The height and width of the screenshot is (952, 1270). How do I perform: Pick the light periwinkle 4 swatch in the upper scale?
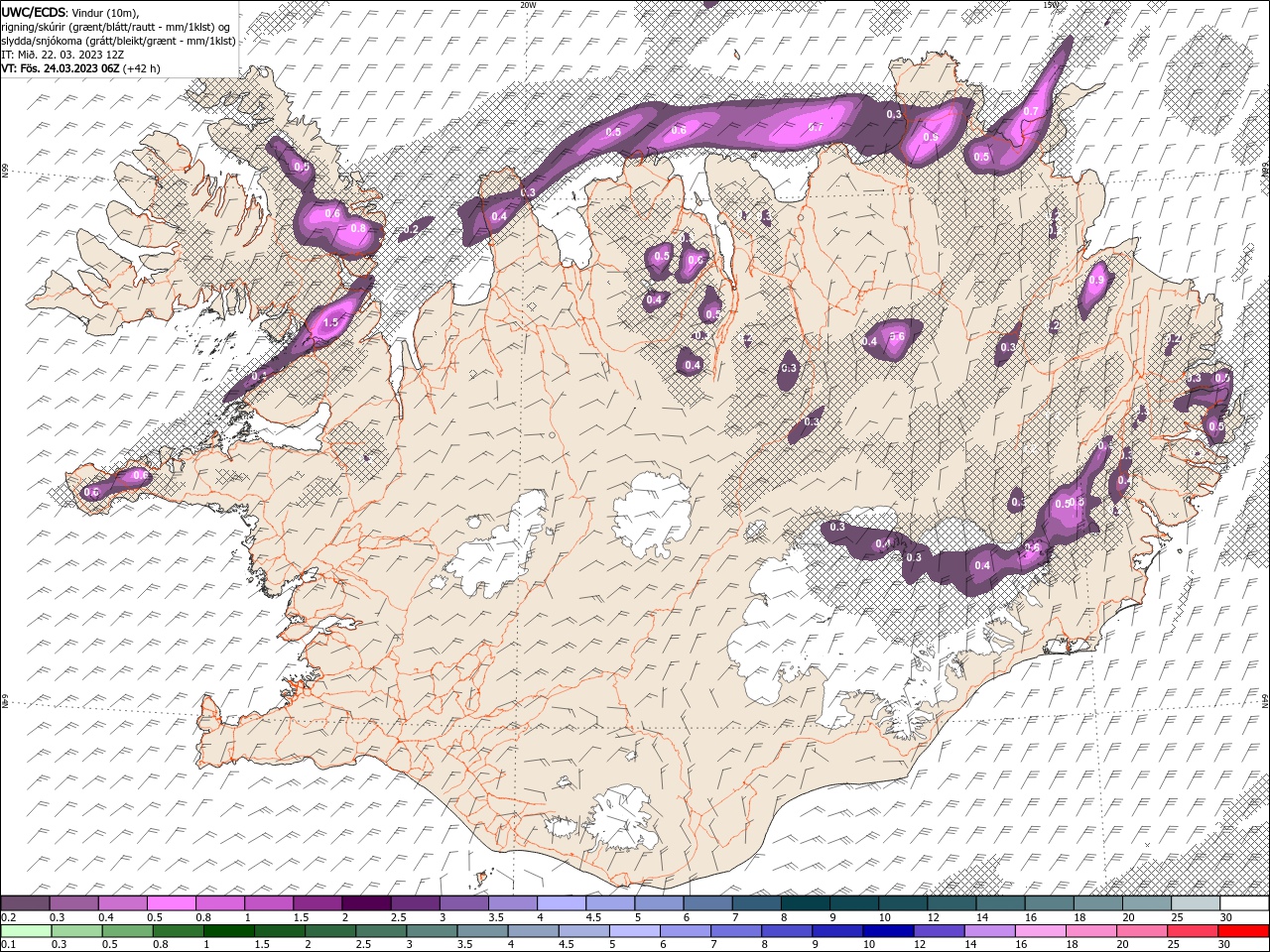(562, 903)
